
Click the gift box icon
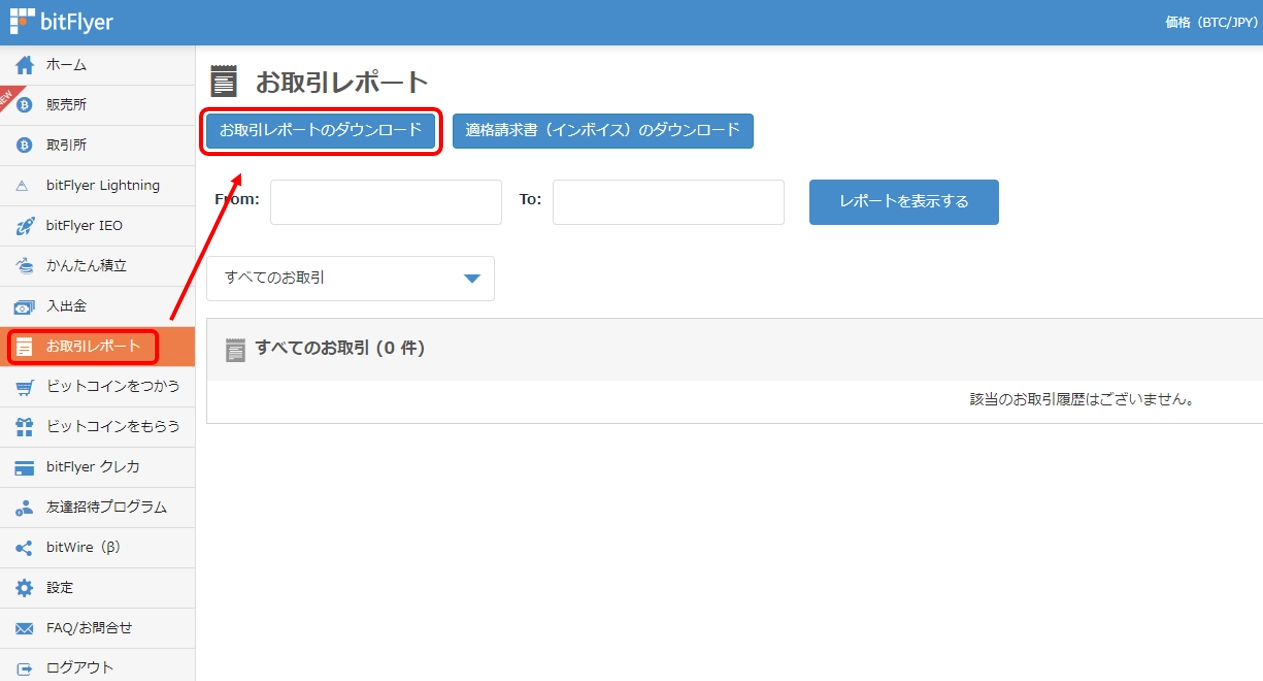pos(25,427)
